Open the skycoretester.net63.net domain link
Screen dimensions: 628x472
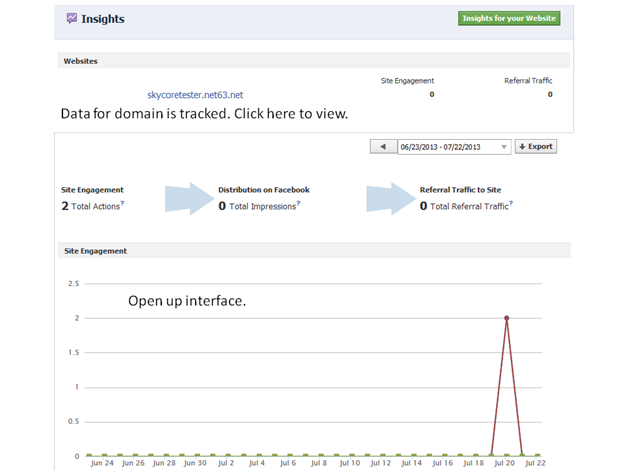click(195, 95)
